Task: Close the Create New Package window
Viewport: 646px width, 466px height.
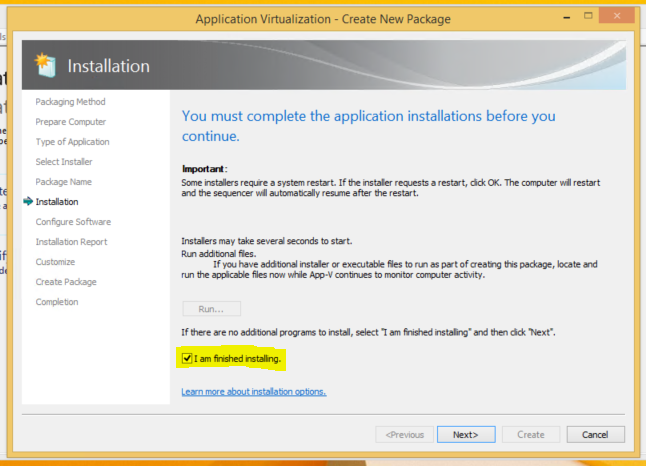Action: 615,18
